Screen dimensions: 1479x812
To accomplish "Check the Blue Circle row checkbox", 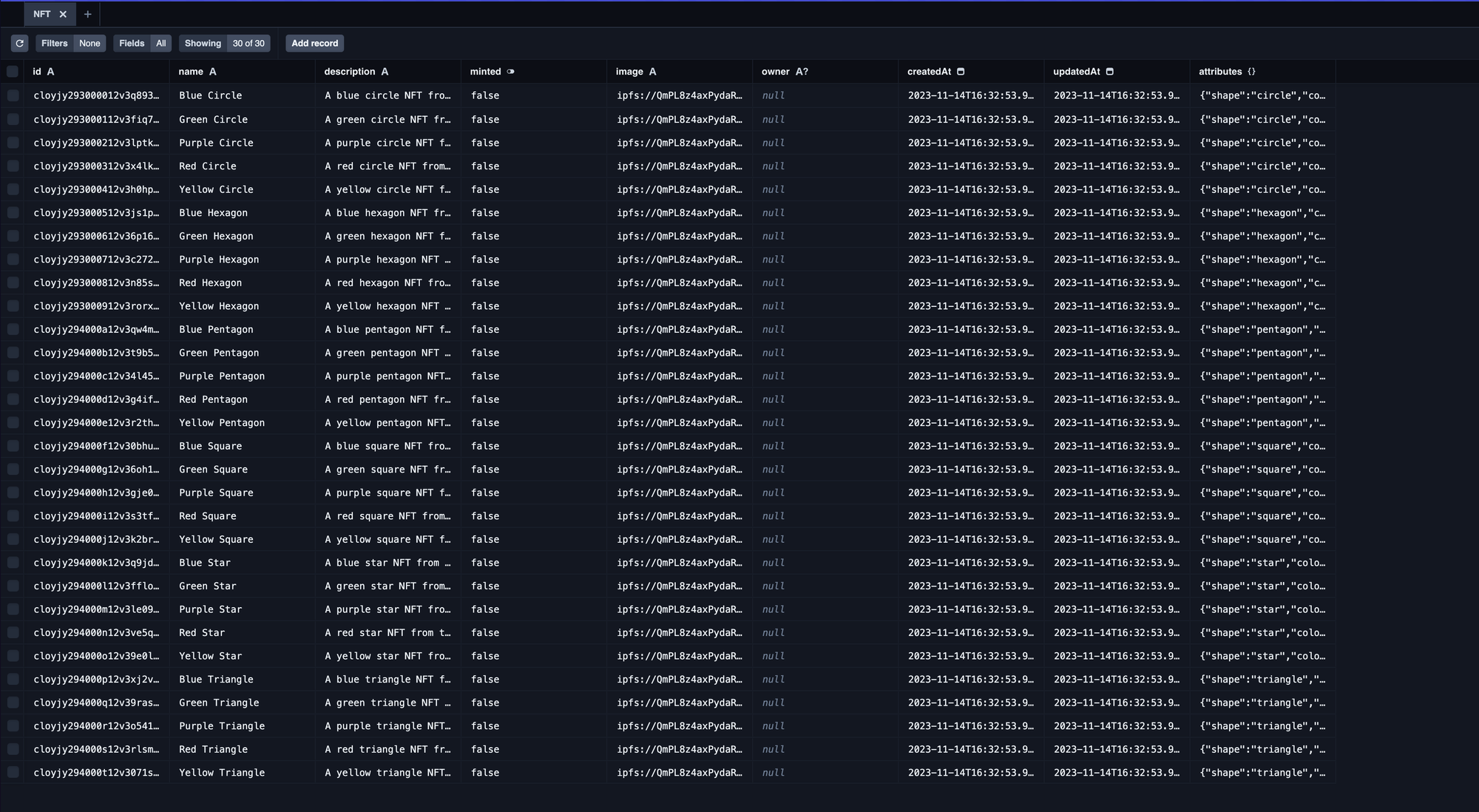I will click(x=13, y=95).
